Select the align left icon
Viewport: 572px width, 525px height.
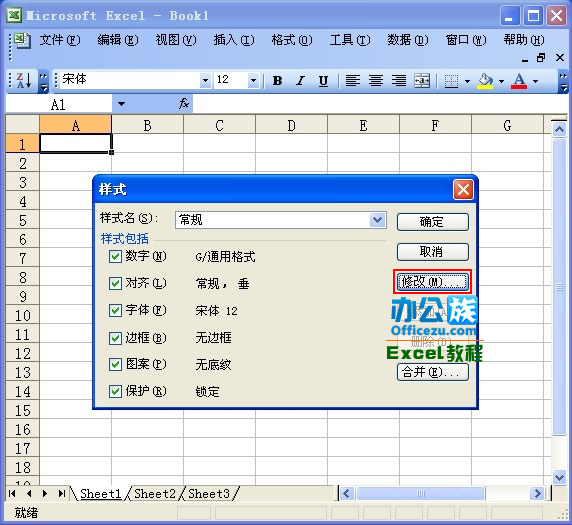coord(353,81)
